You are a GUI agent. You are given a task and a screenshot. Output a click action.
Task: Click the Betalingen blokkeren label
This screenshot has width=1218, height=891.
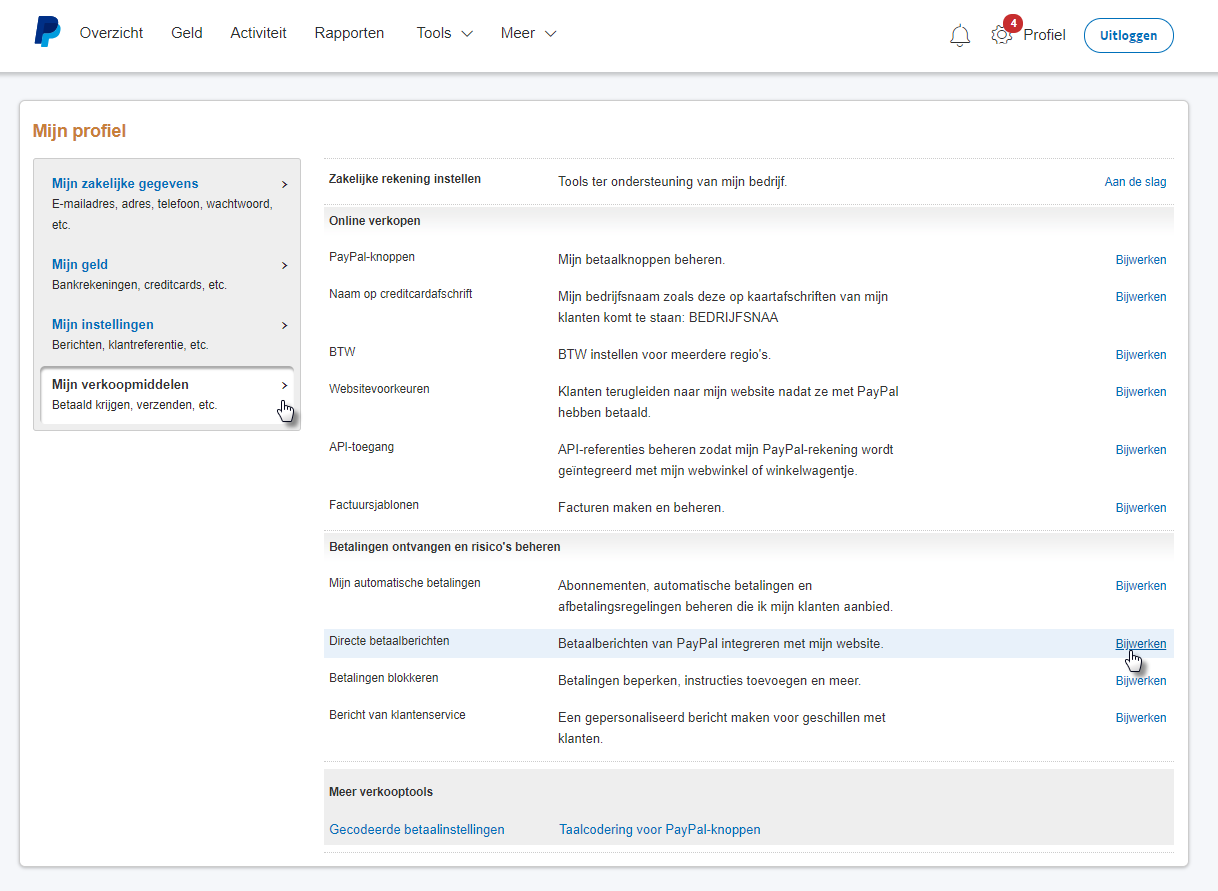click(x=384, y=678)
